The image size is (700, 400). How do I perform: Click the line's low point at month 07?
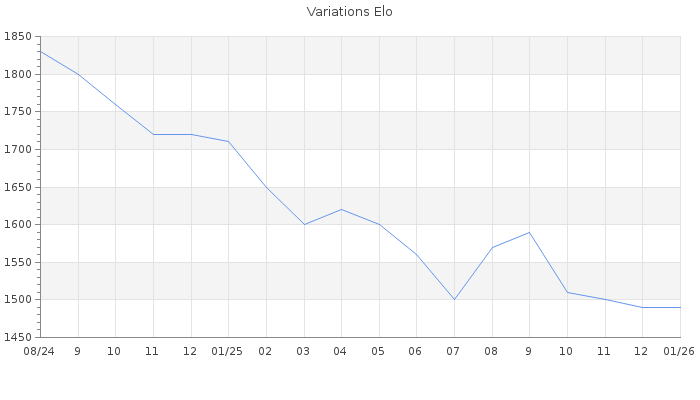[x=454, y=299]
